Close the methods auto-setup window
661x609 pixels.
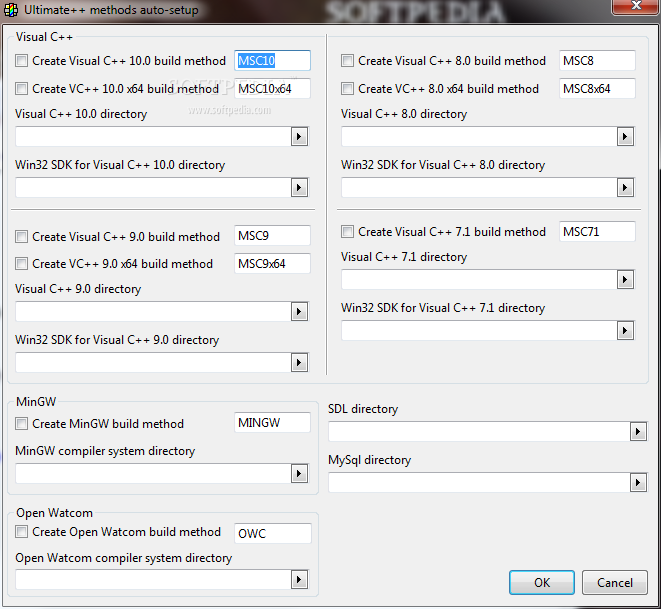tap(636, 6)
